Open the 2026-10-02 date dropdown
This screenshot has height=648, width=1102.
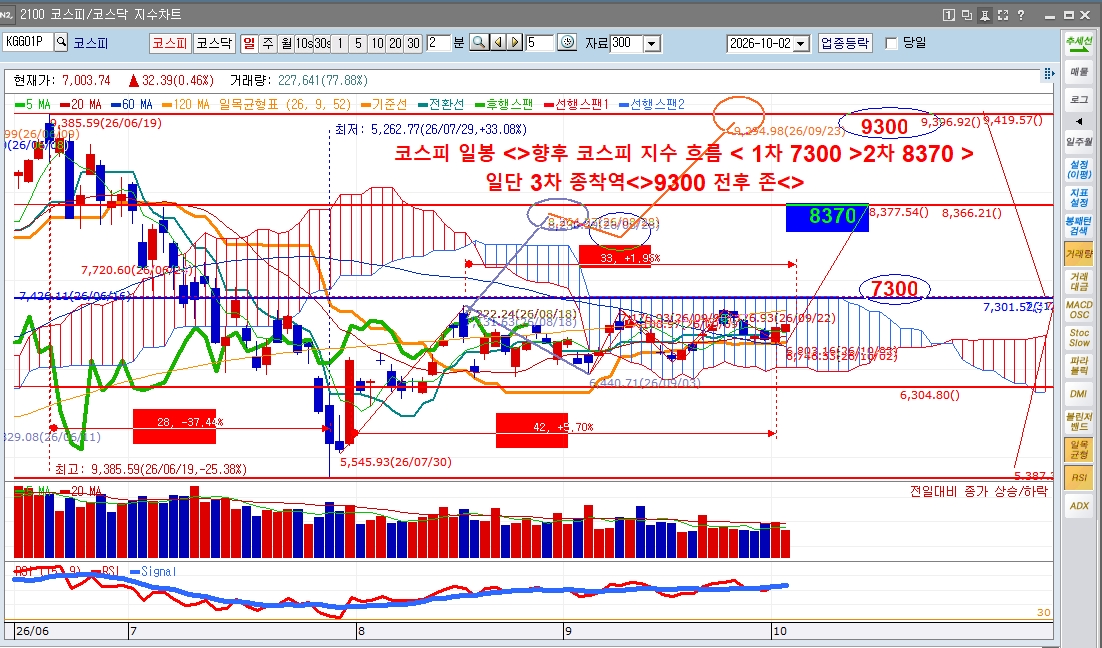click(x=802, y=44)
